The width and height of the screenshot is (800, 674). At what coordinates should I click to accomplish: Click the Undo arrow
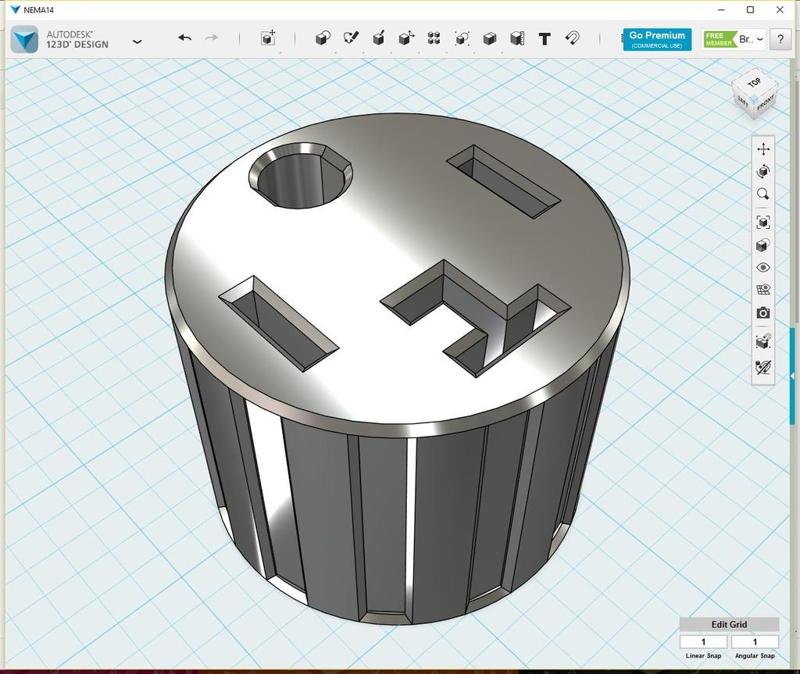184,38
